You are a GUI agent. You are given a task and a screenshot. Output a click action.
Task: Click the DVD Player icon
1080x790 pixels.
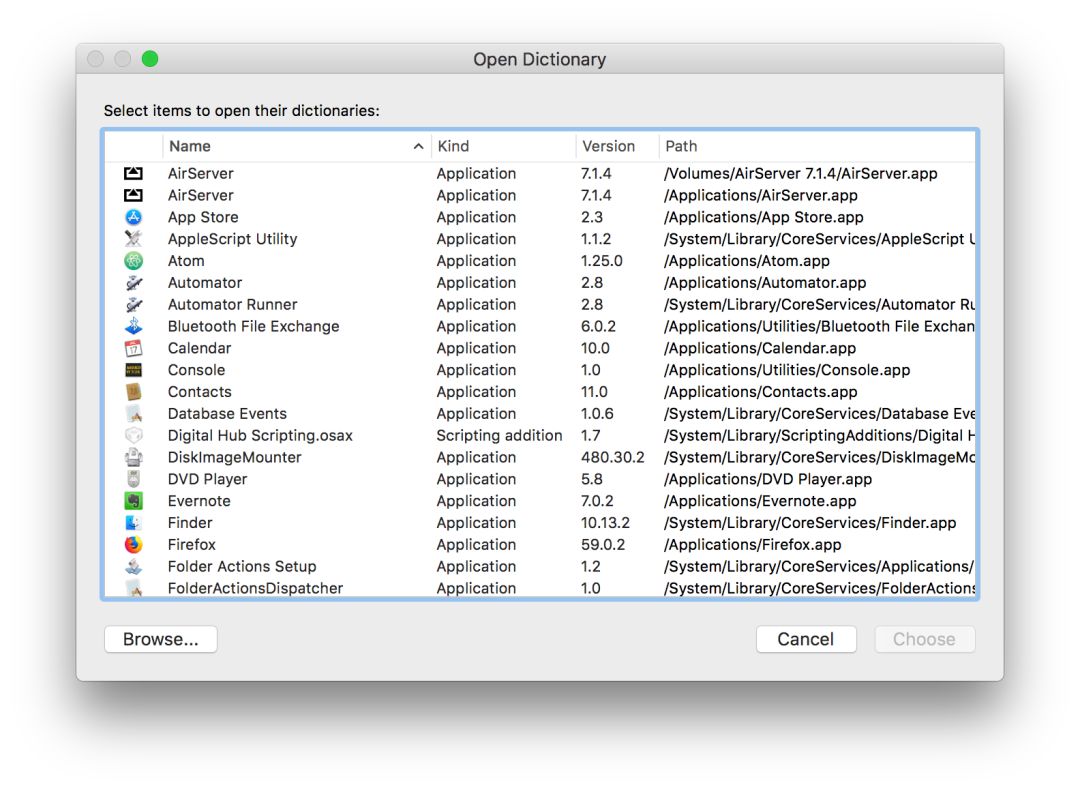point(133,479)
